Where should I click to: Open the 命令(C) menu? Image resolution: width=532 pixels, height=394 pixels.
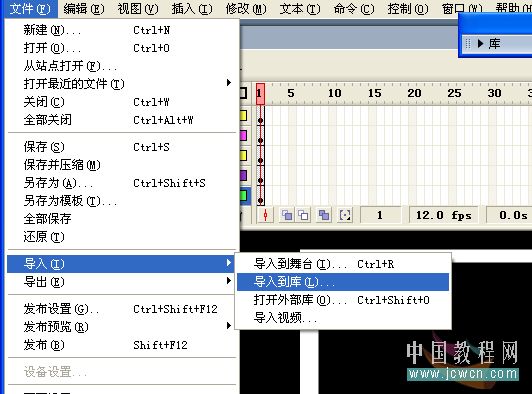click(x=354, y=9)
